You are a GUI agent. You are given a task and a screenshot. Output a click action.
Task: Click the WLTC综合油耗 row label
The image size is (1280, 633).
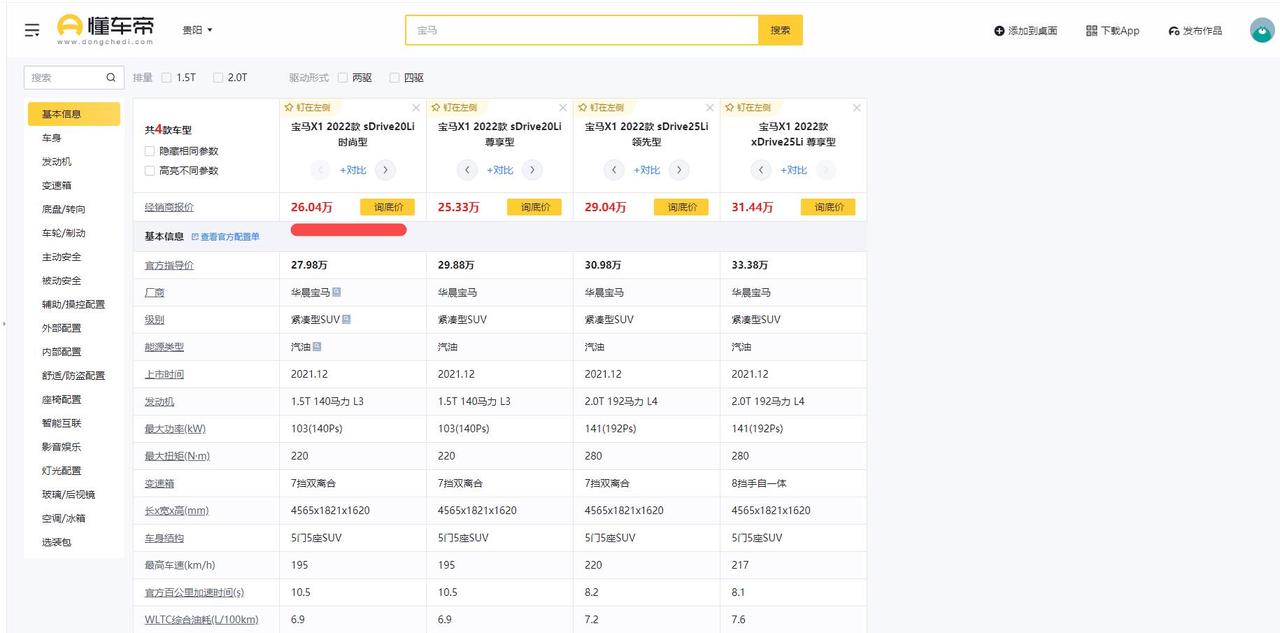tap(201, 620)
